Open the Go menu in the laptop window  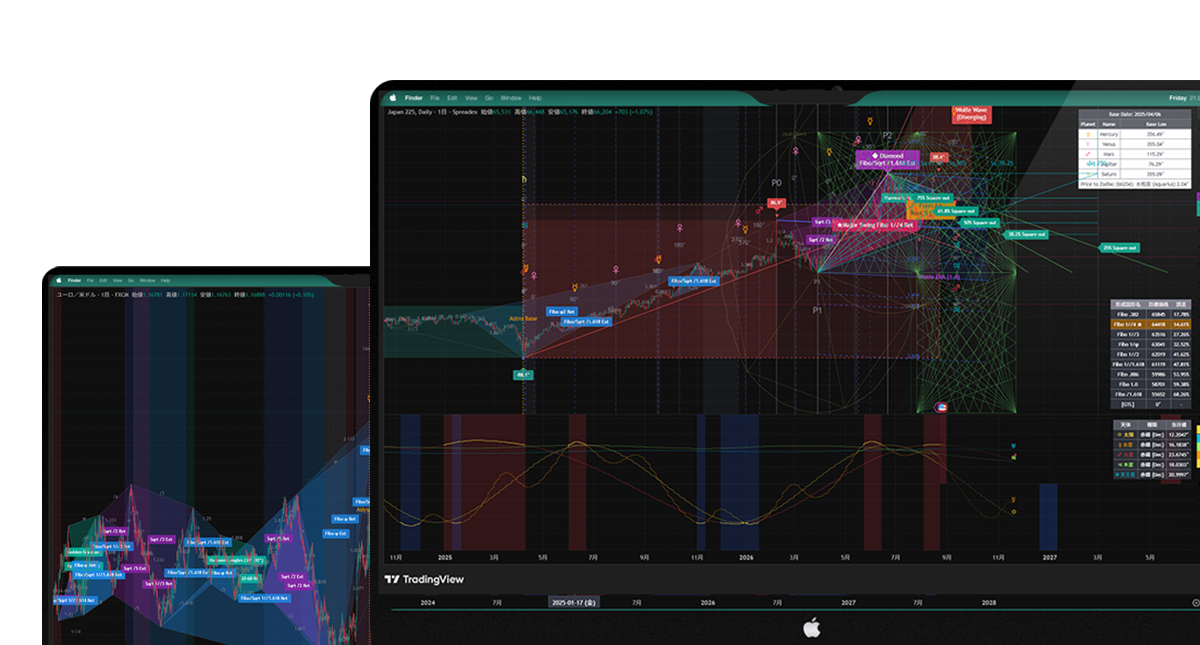point(489,98)
